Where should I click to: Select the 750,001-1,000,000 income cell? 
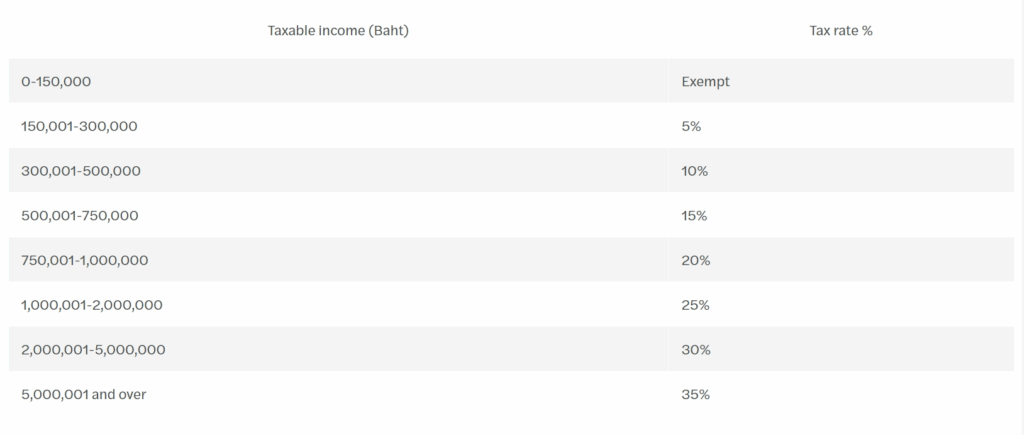point(338,260)
